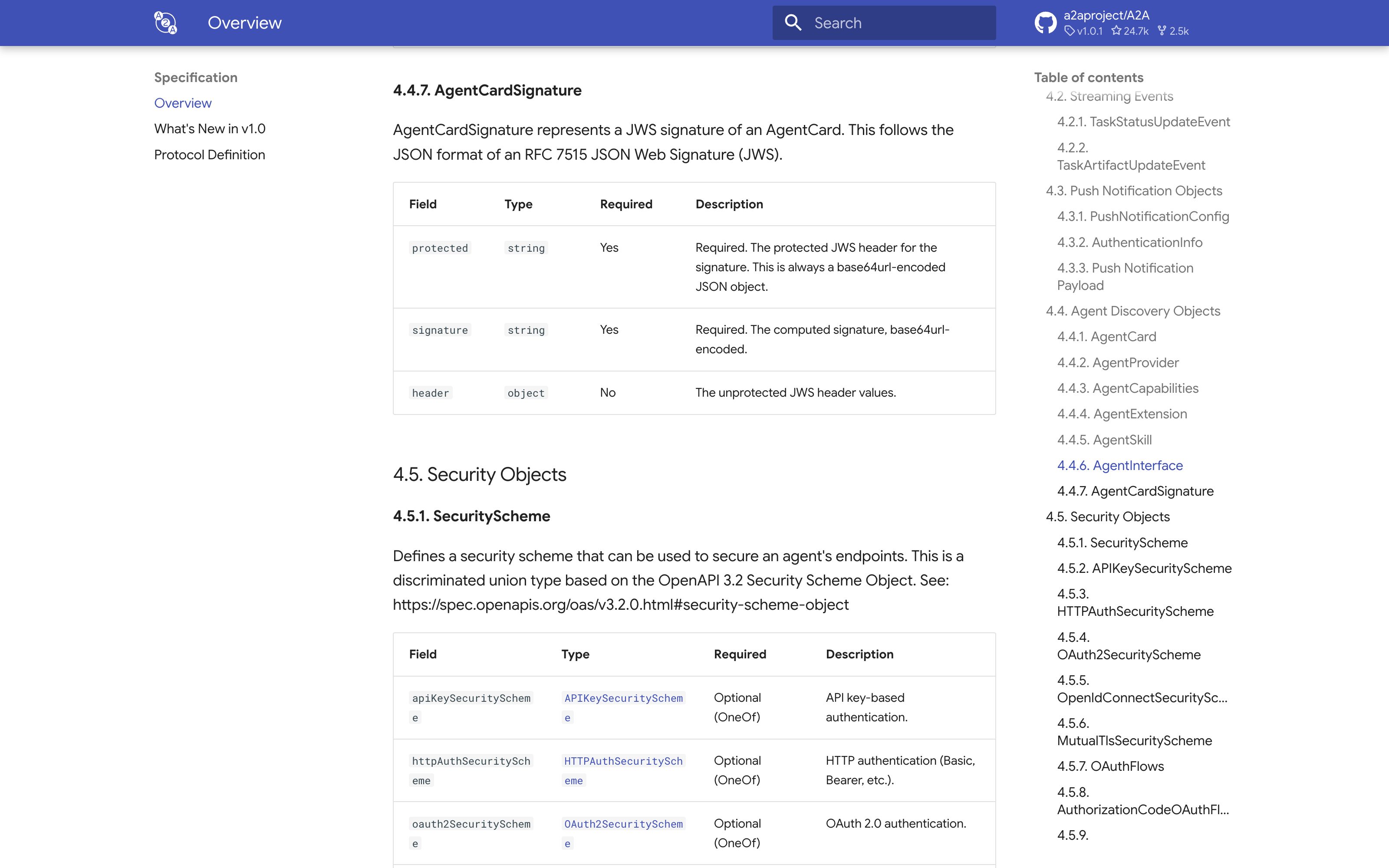Image resolution: width=1389 pixels, height=868 pixels.
Task: Jump to 4.5.8. AuthorizationCodeOAuthFl... in contents
Action: pyautogui.click(x=1143, y=801)
